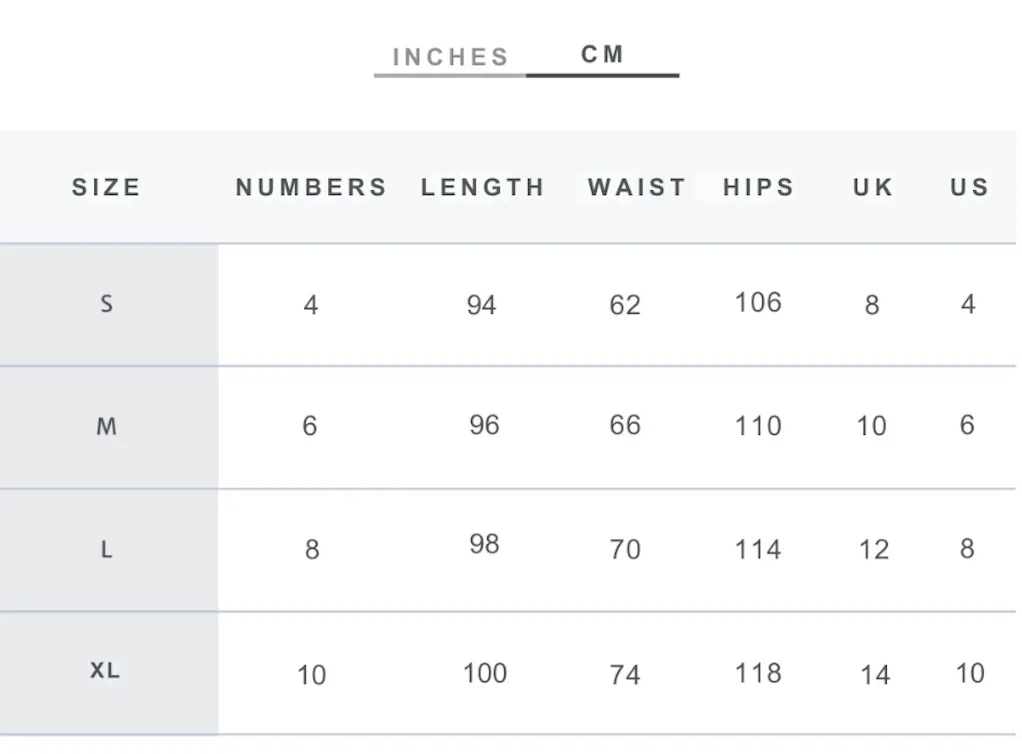Select the XL size row label
1022x754 pixels.
(x=105, y=671)
